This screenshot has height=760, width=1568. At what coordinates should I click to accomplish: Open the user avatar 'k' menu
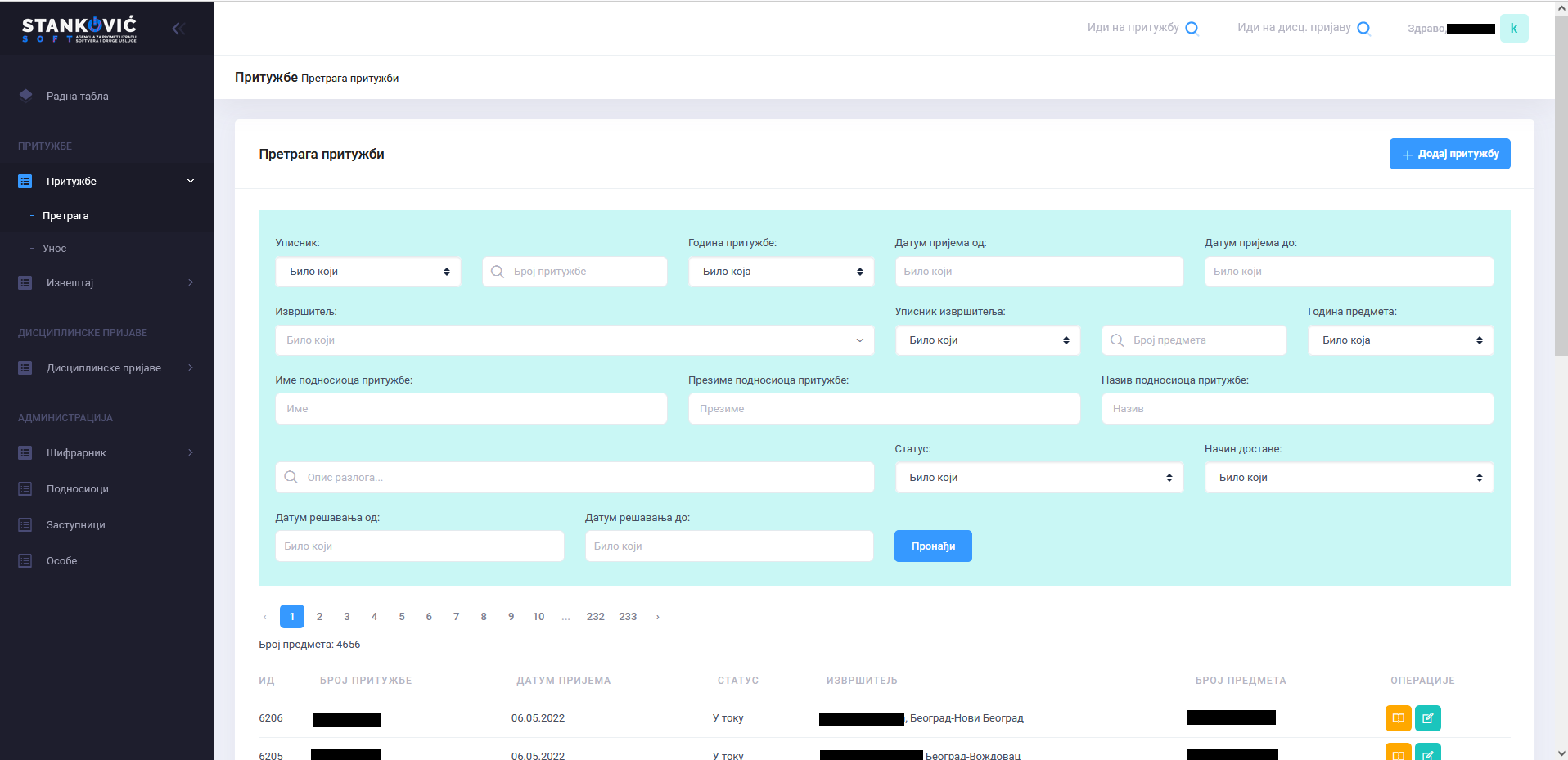point(1513,29)
